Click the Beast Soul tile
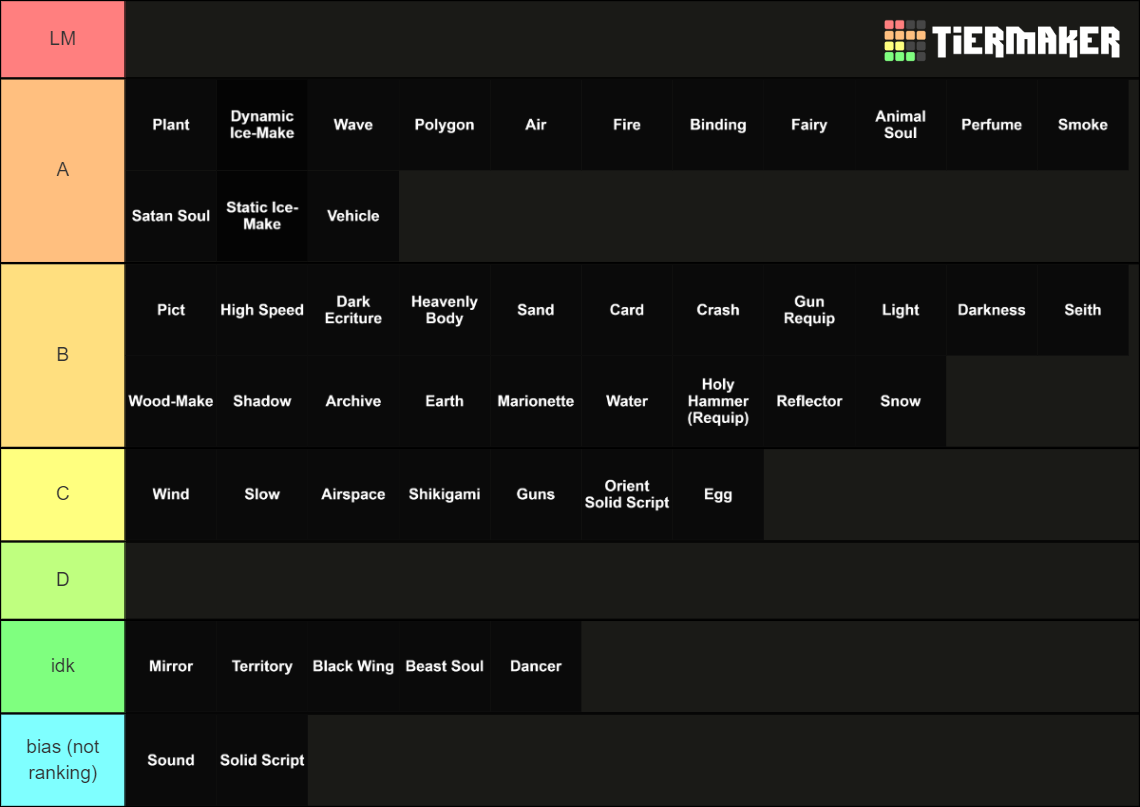 [444, 667]
